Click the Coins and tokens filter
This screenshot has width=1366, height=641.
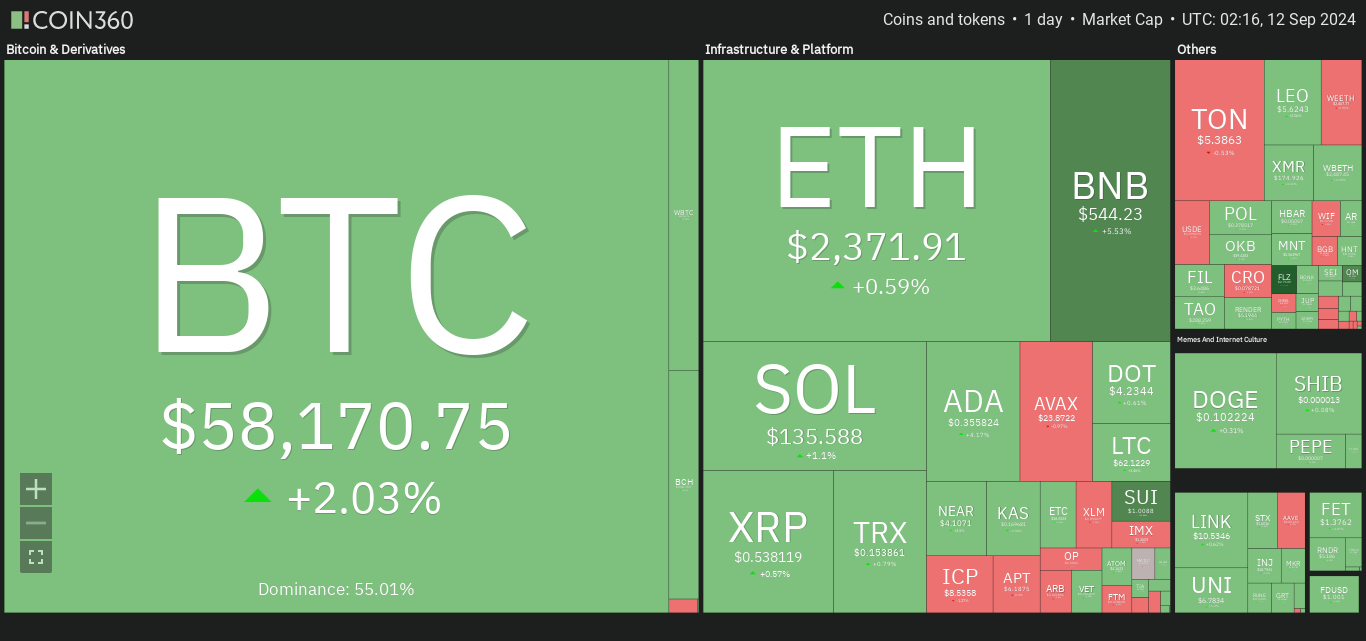(944, 20)
